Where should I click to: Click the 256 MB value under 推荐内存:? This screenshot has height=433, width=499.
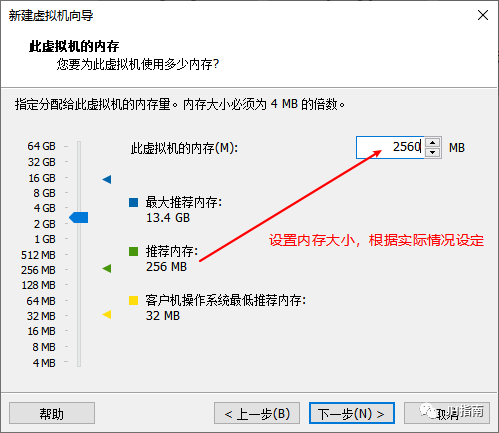pos(166,267)
